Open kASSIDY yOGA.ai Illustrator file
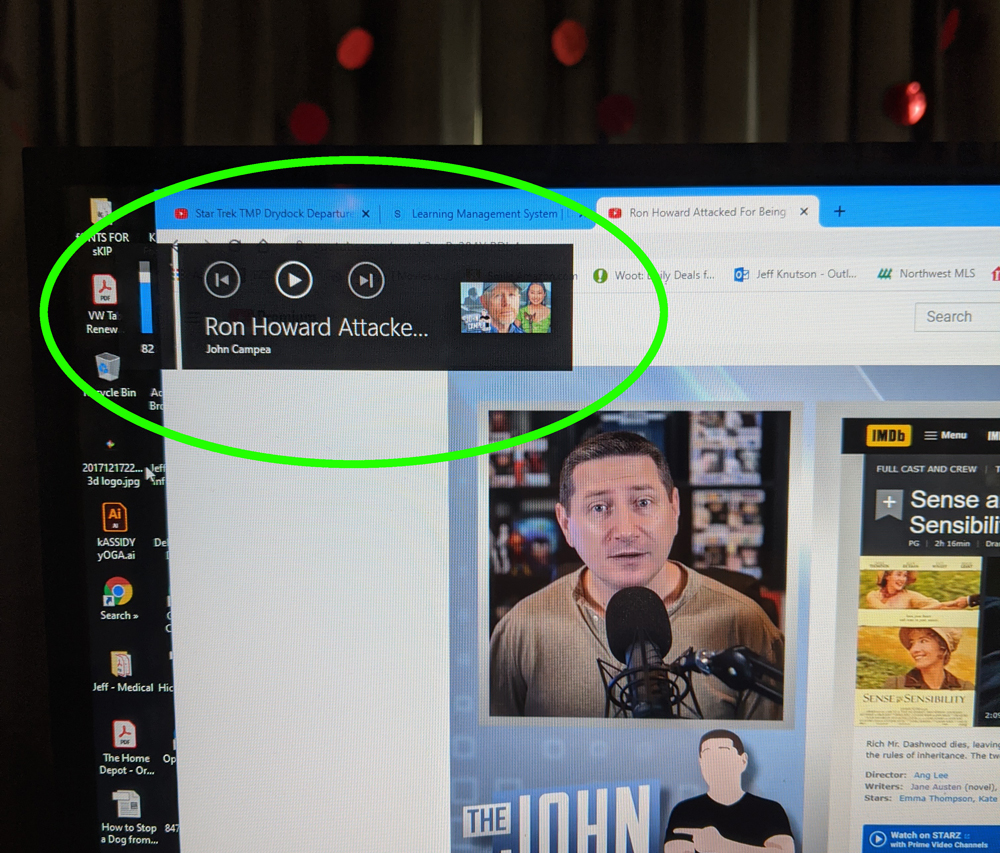1000x853 pixels. (x=115, y=532)
